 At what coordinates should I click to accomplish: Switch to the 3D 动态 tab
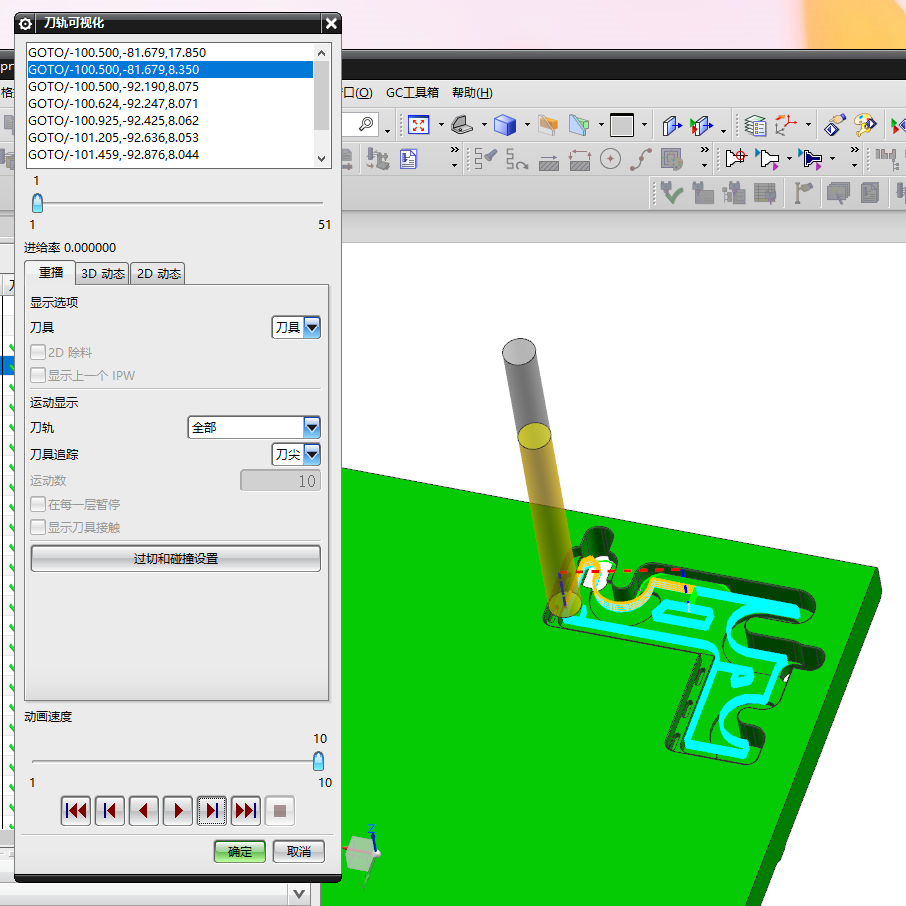coord(102,273)
